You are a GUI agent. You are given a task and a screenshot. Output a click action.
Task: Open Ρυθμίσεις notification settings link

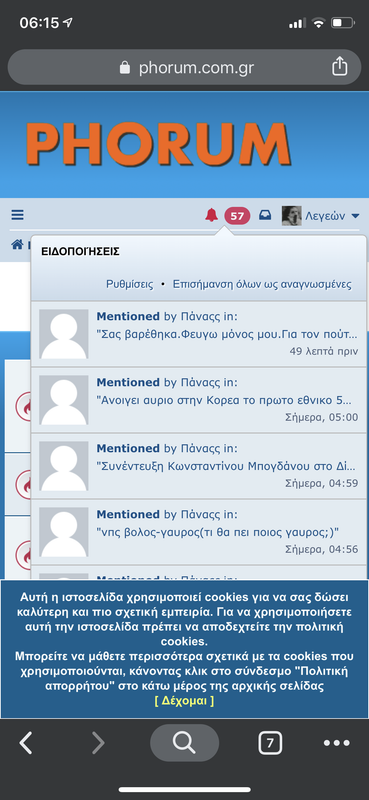coord(130,284)
